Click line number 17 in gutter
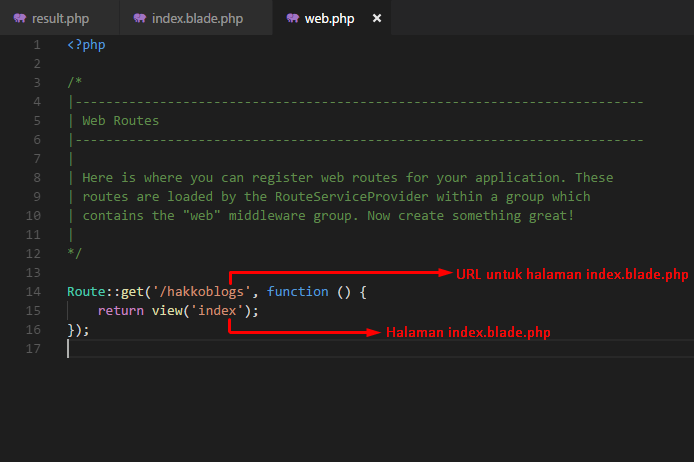 pos(33,349)
